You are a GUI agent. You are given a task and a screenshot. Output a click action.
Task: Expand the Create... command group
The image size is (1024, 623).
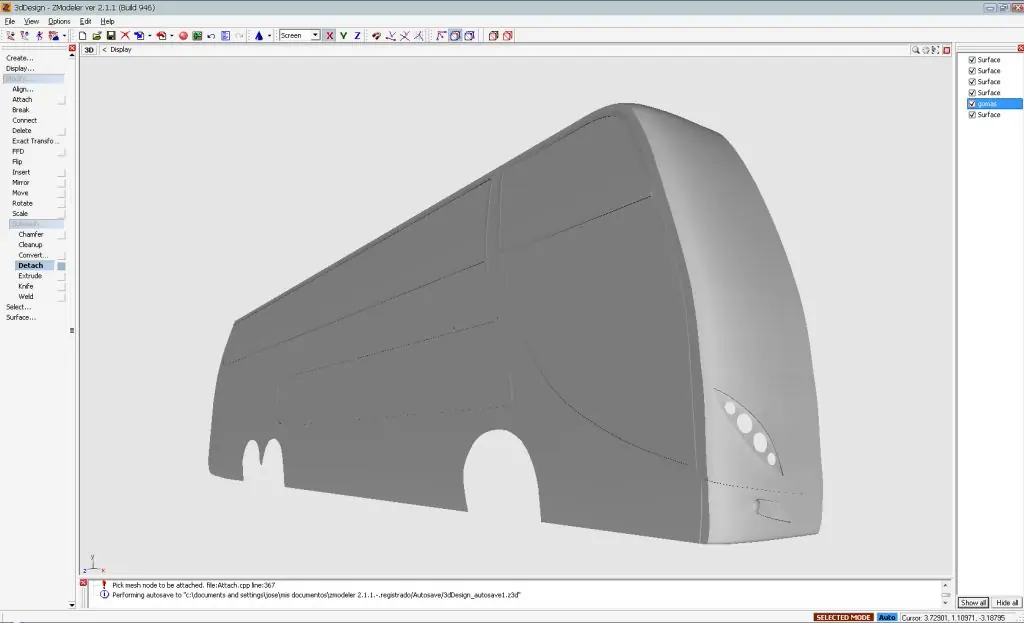[20, 58]
